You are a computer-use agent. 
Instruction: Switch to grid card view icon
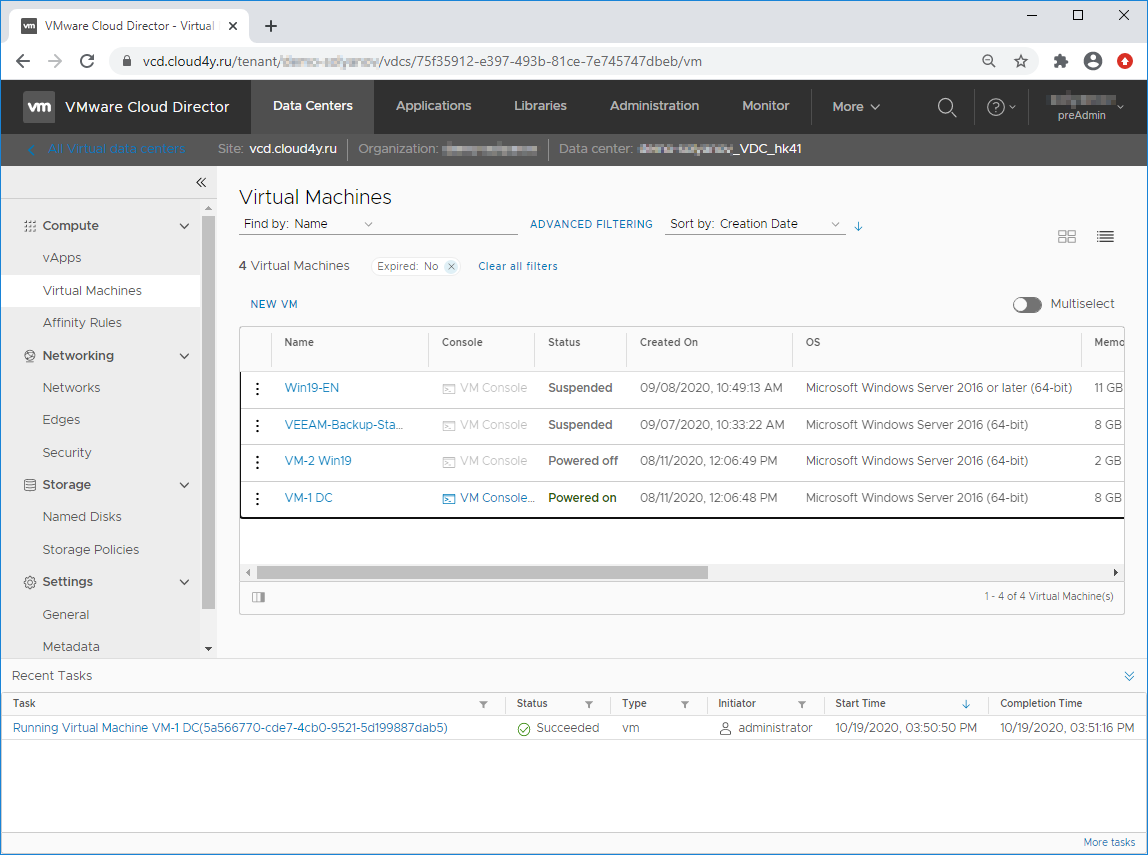[1067, 236]
